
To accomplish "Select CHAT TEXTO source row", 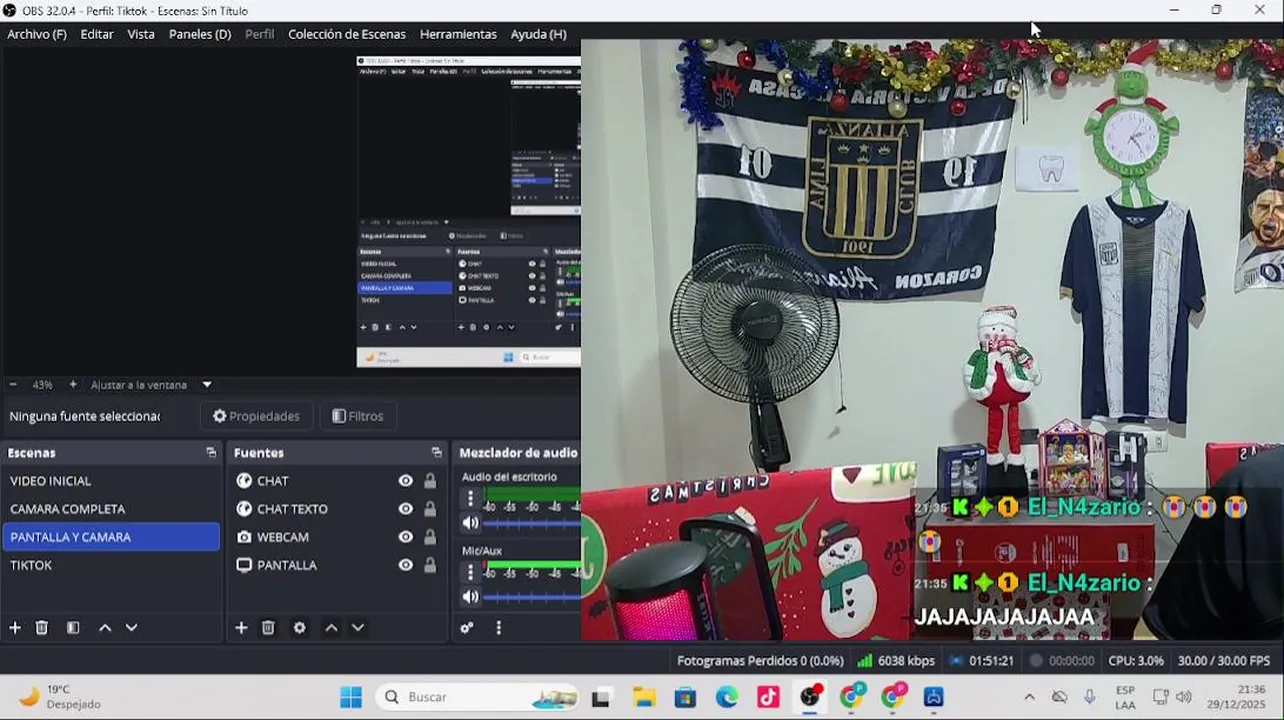I will pos(337,509).
